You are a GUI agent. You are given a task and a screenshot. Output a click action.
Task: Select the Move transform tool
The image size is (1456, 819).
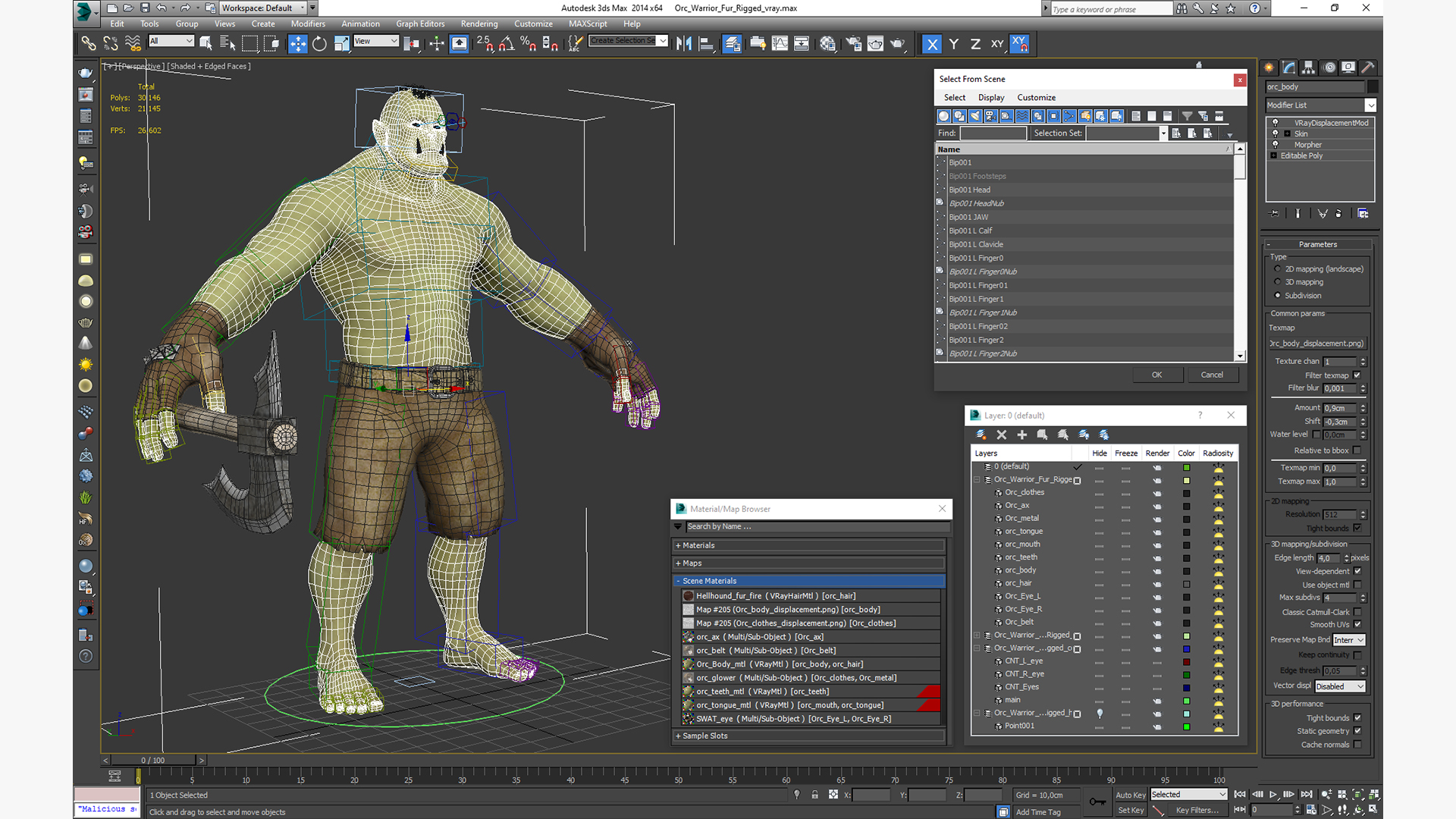297,44
